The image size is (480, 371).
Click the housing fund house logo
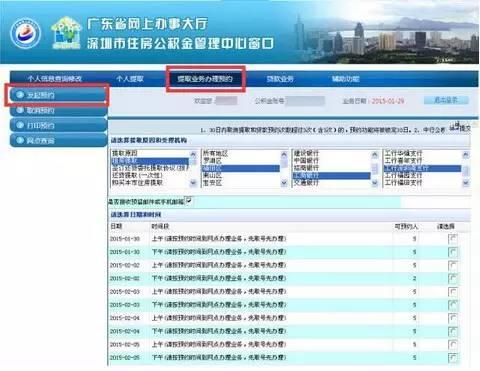coord(66,33)
